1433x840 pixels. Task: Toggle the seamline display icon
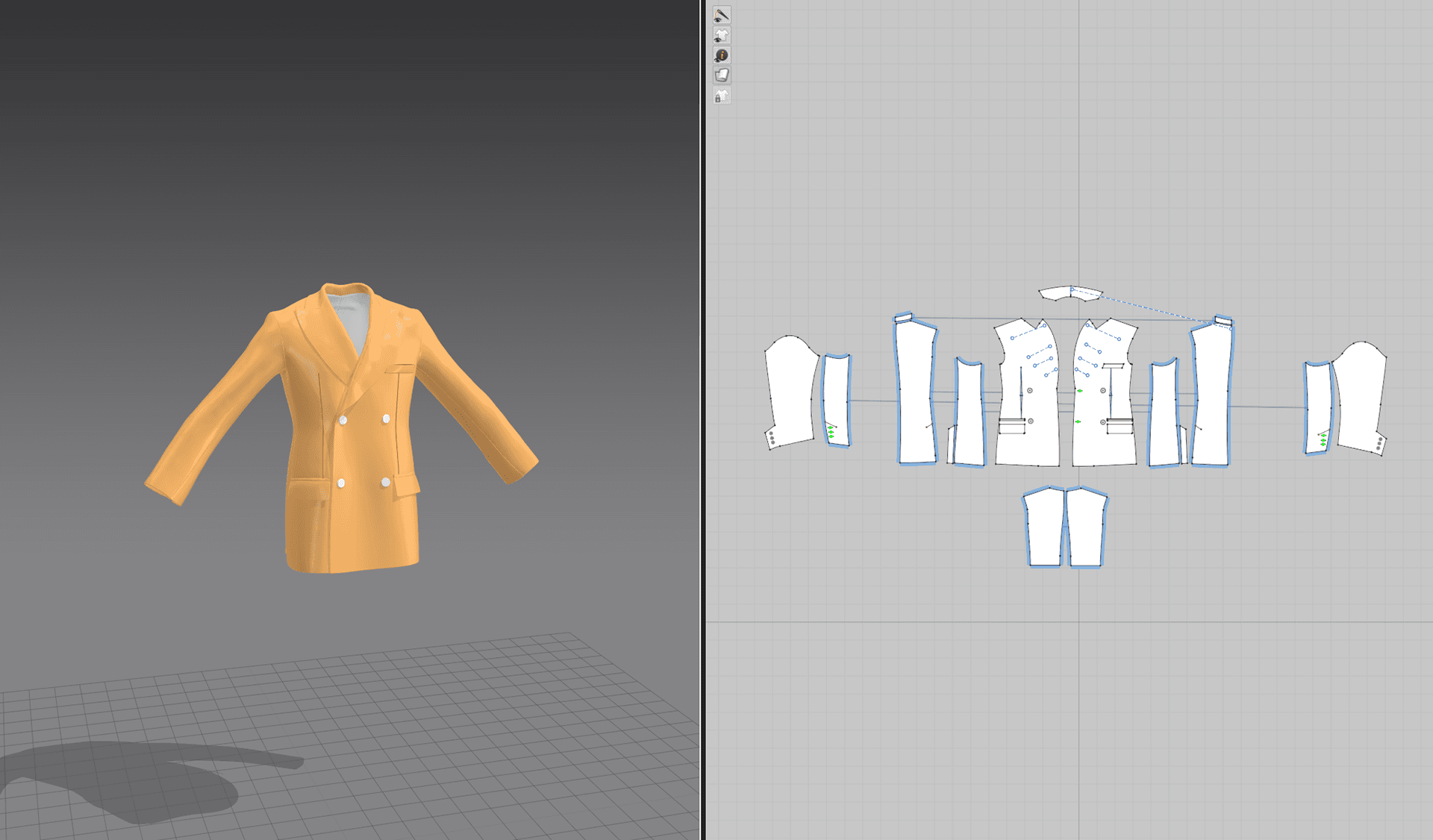pyautogui.click(x=722, y=15)
